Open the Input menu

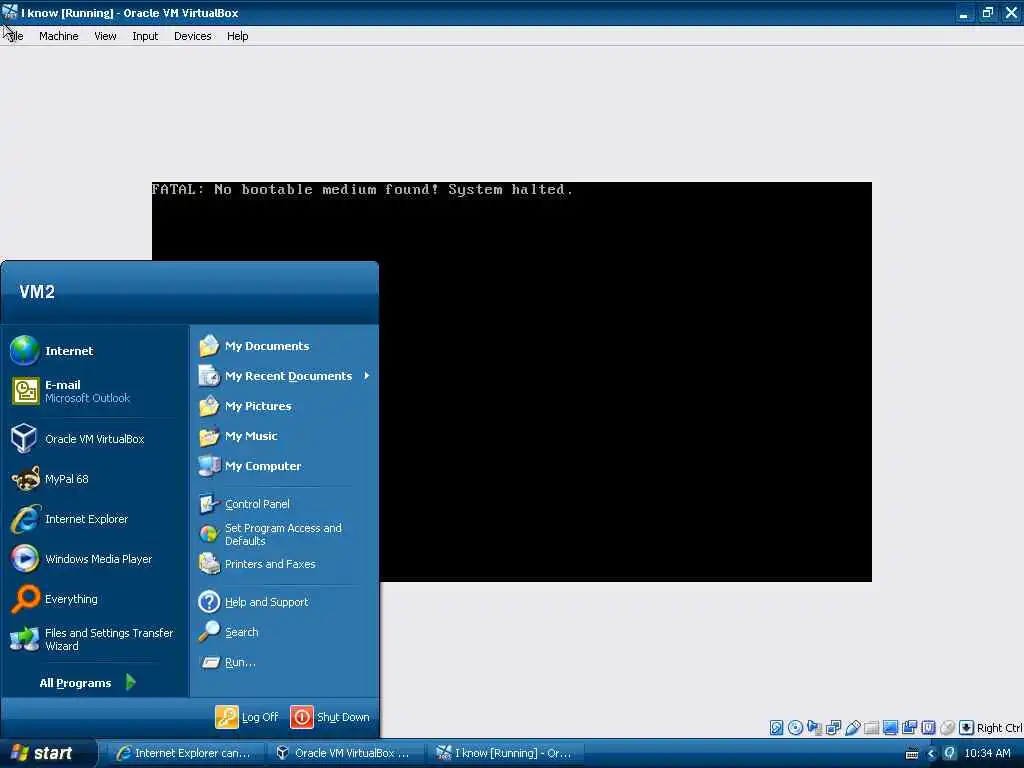coord(145,36)
